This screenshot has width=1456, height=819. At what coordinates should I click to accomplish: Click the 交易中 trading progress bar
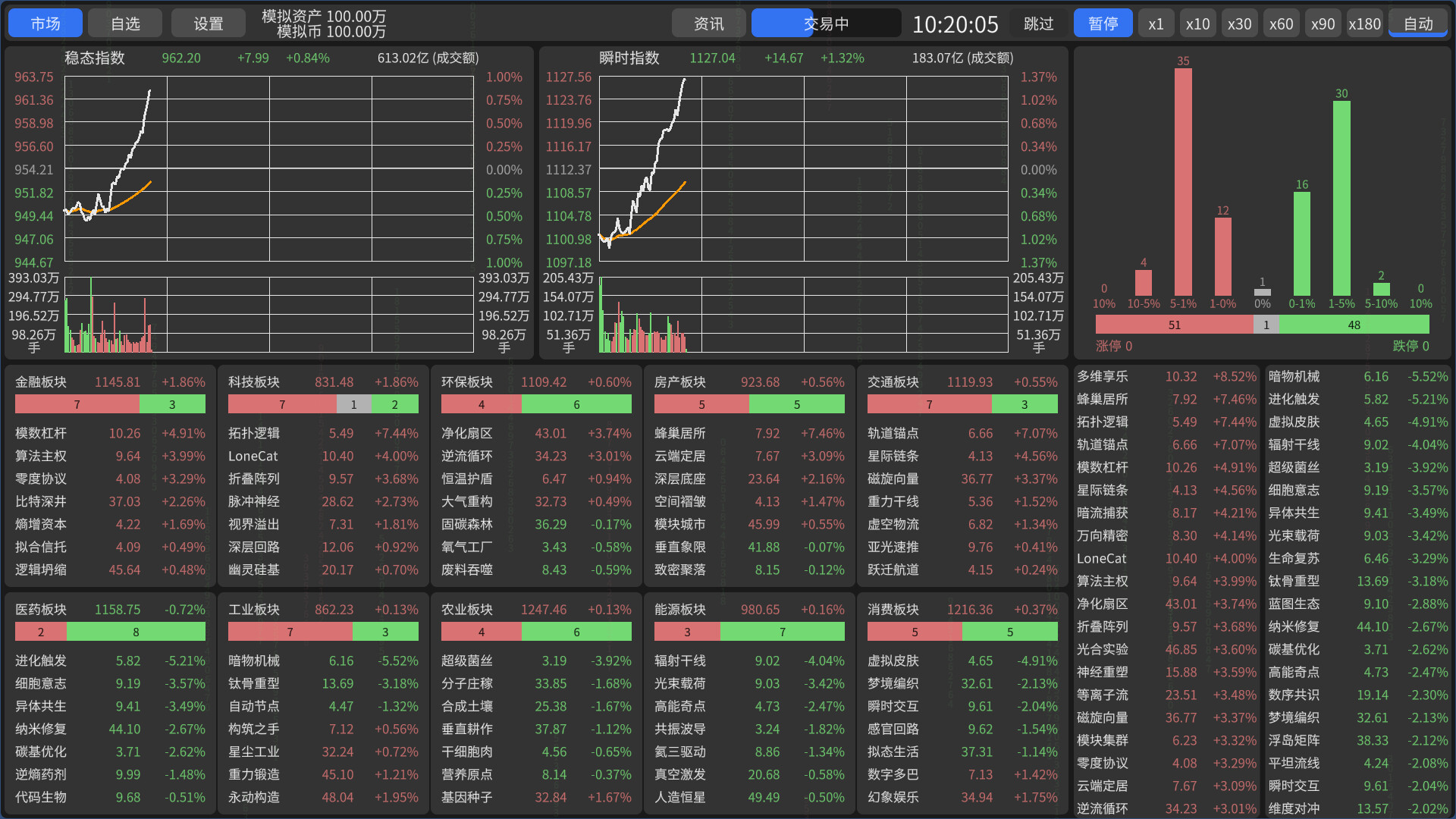[827, 24]
